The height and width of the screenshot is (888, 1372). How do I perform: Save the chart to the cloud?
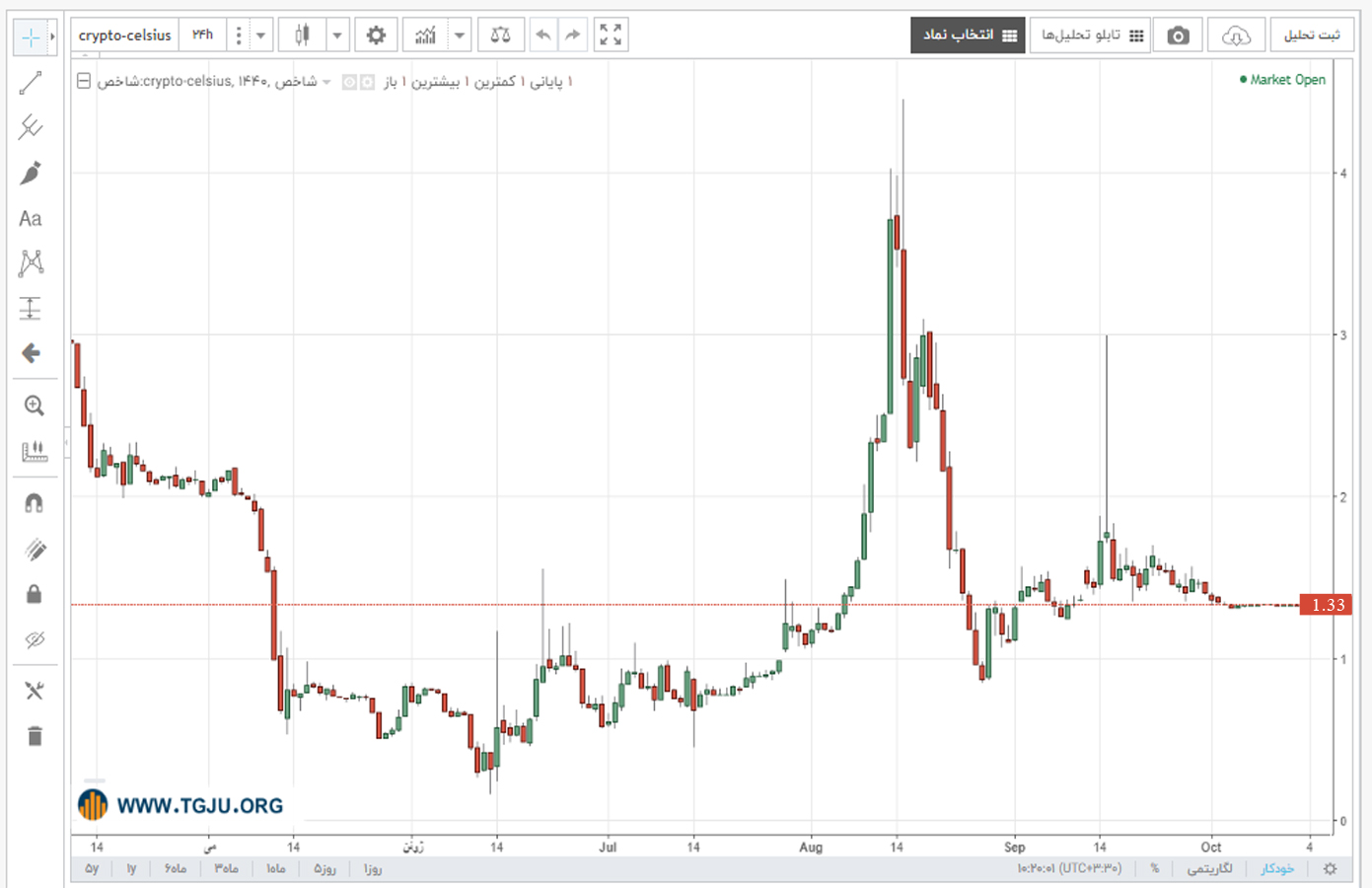point(1236,36)
